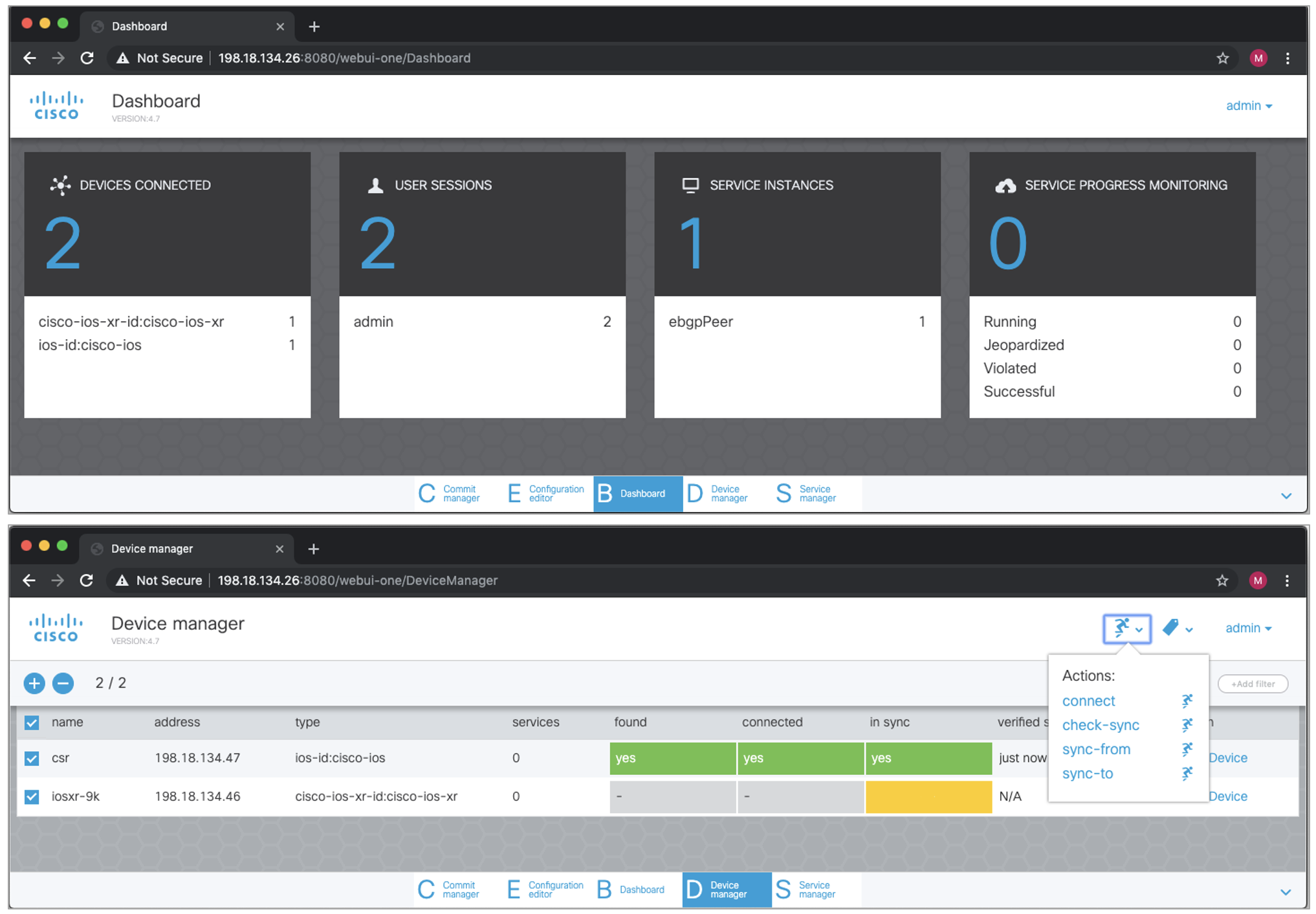Screen dimensions: 1316x914
Task: Open browser menu in Device manager window
Action: (1287, 580)
